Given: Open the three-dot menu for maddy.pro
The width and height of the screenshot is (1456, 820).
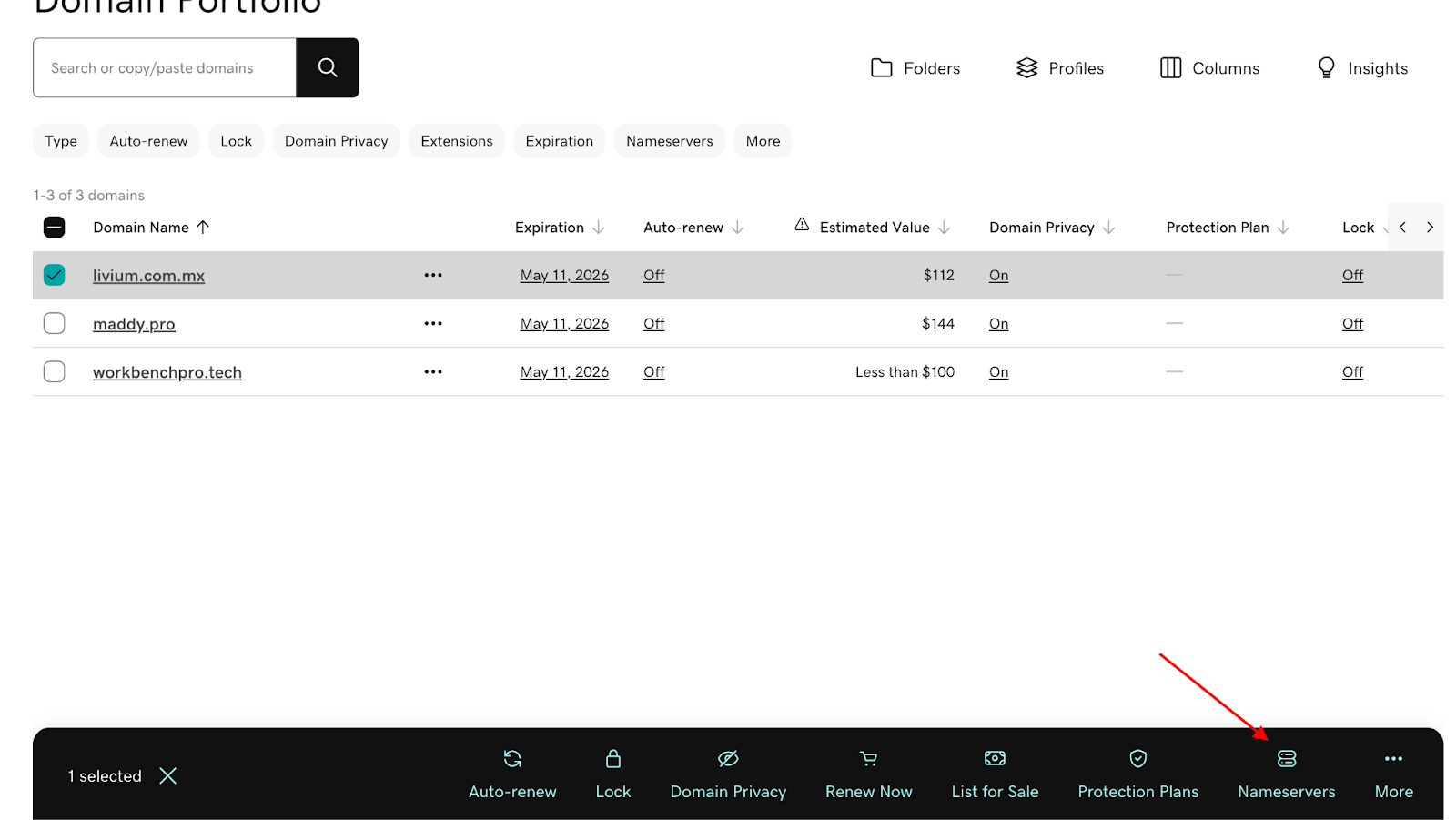Looking at the screenshot, I should point(433,323).
